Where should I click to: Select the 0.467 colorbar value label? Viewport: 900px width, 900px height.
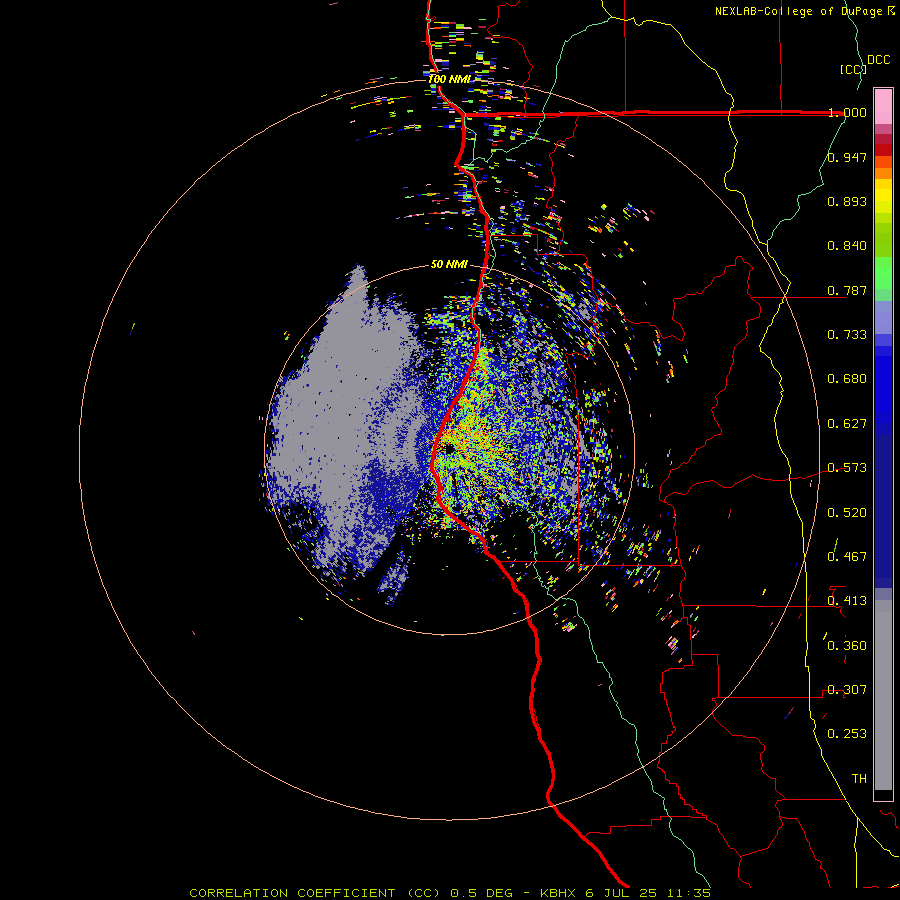click(847, 557)
